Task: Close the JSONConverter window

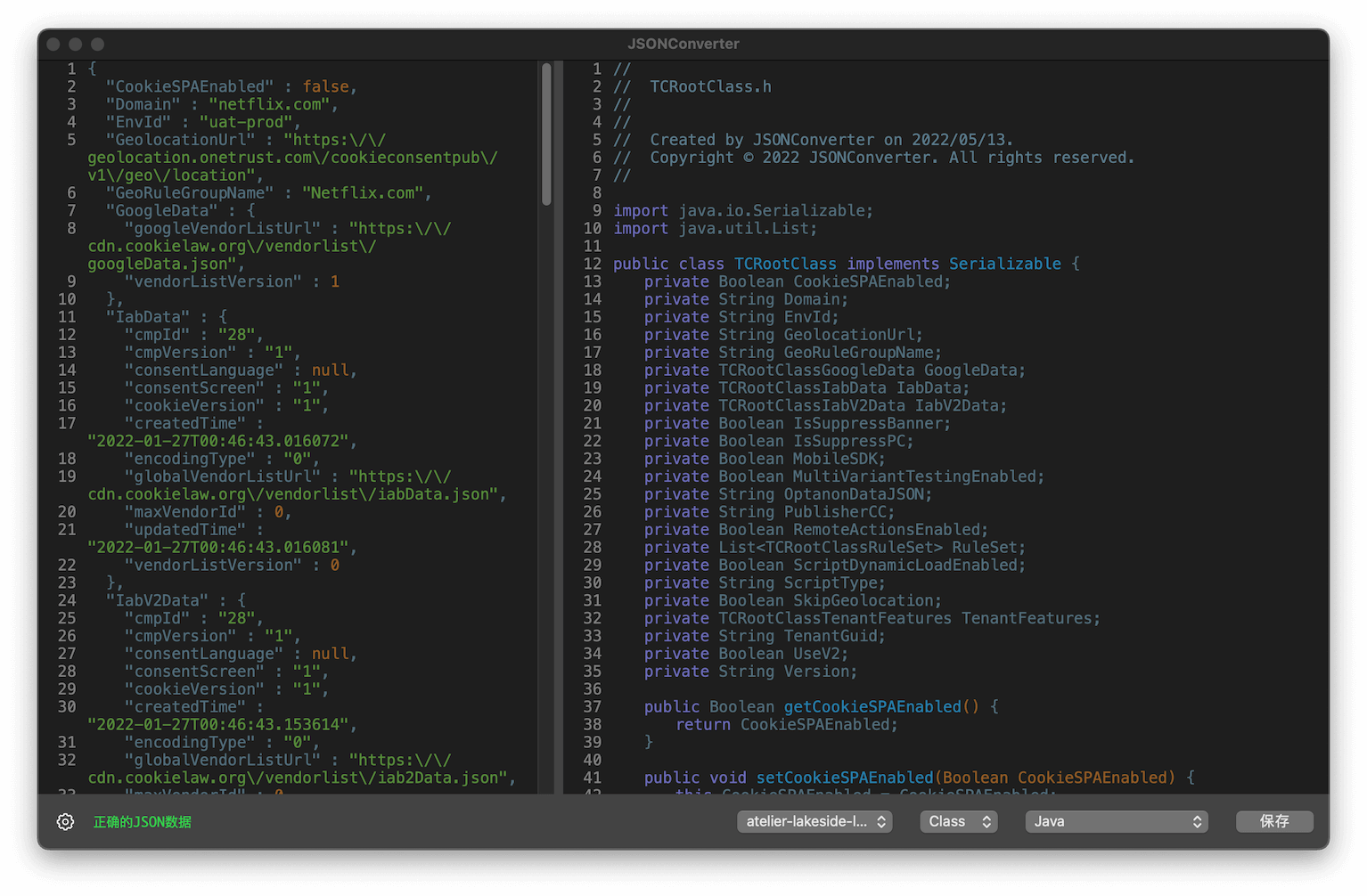Action: tap(53, 44)
